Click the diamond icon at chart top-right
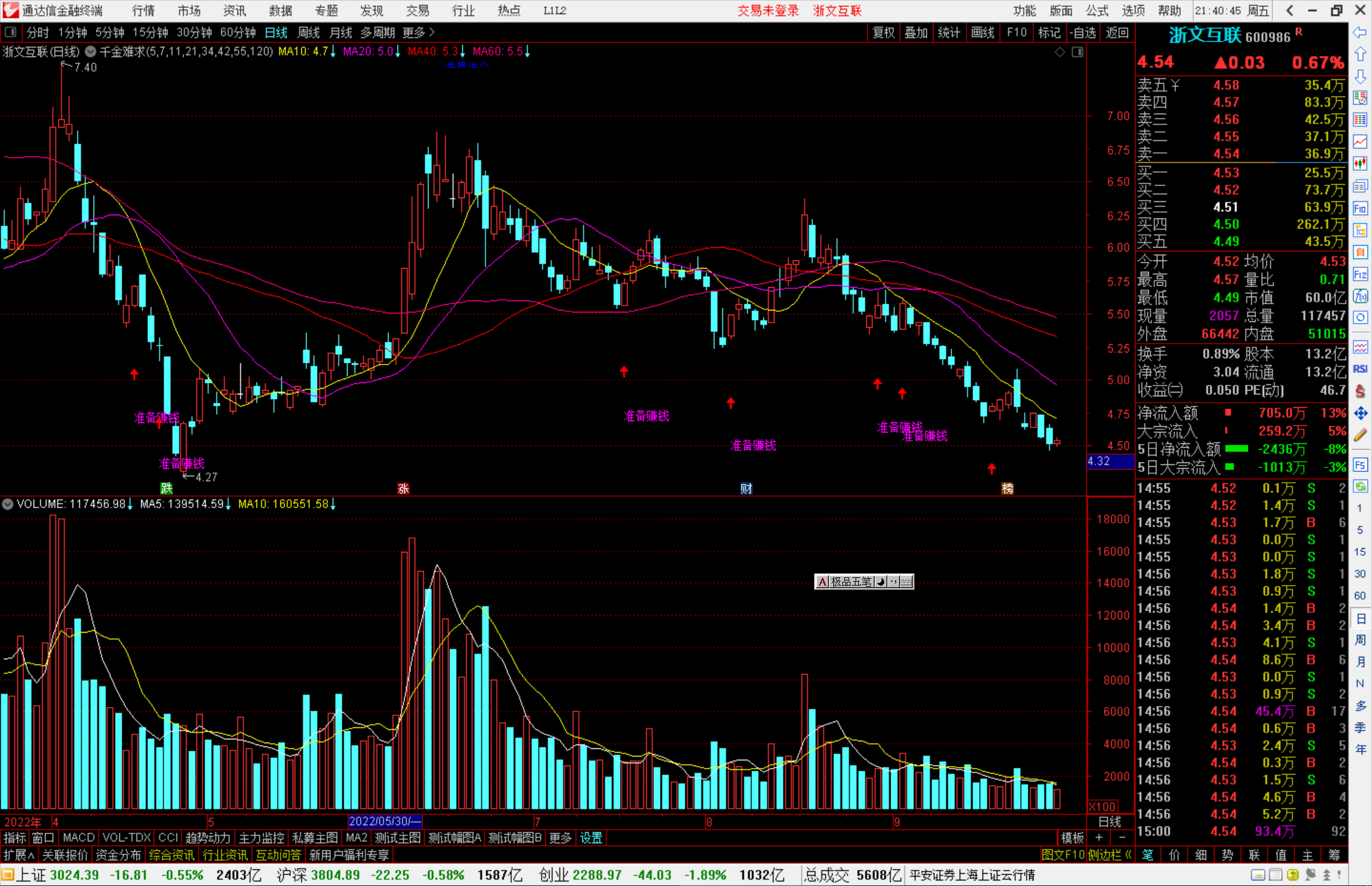The width and height of the screenshot is (1372, 886). [1060, 52]
